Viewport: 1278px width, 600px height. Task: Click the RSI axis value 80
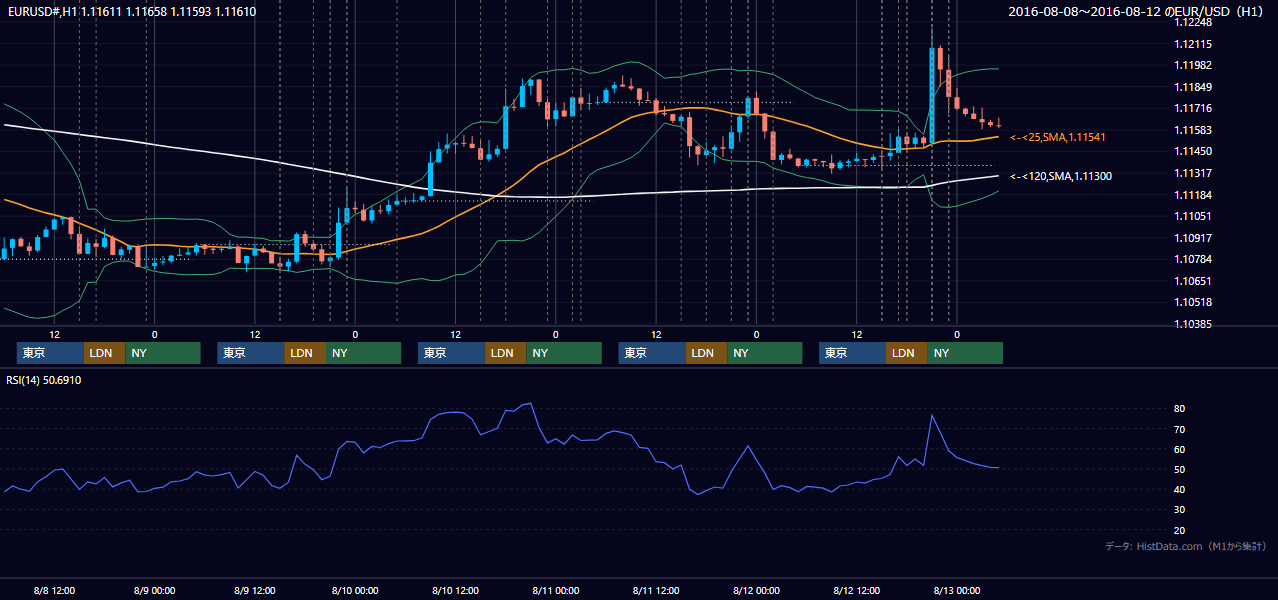point(1180,409)
